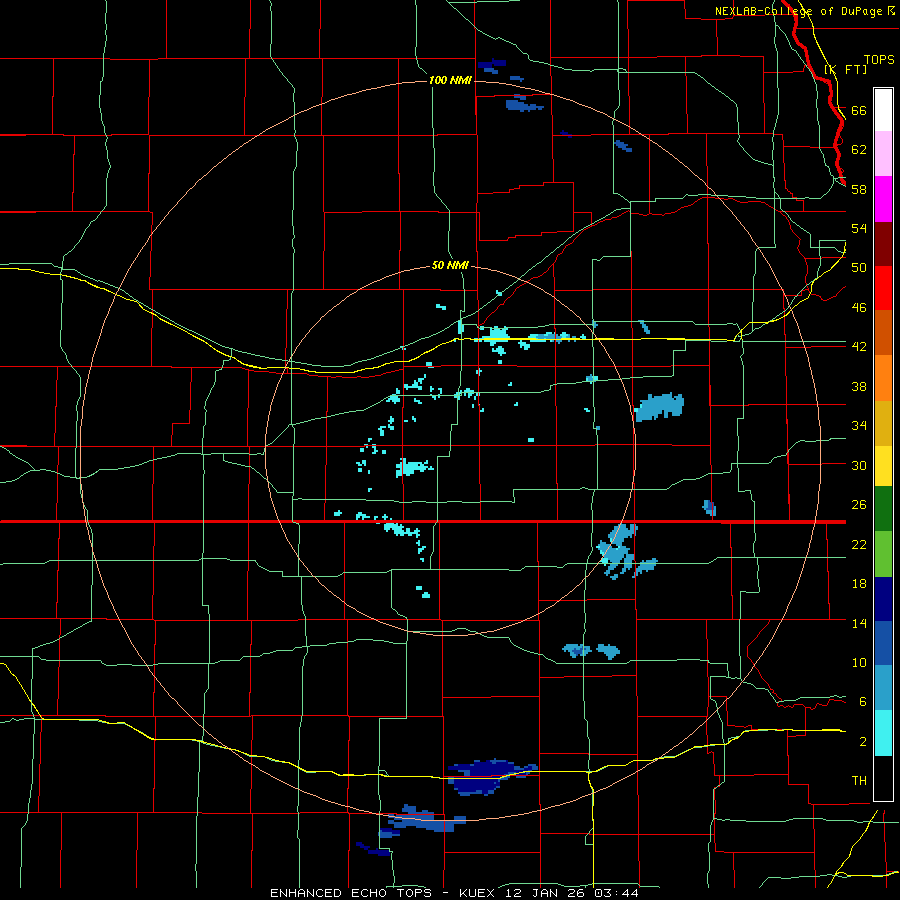The image size is (900, 900).
Task: Click the KUEX station ID in the footer
Action: (x=478, y=893)
